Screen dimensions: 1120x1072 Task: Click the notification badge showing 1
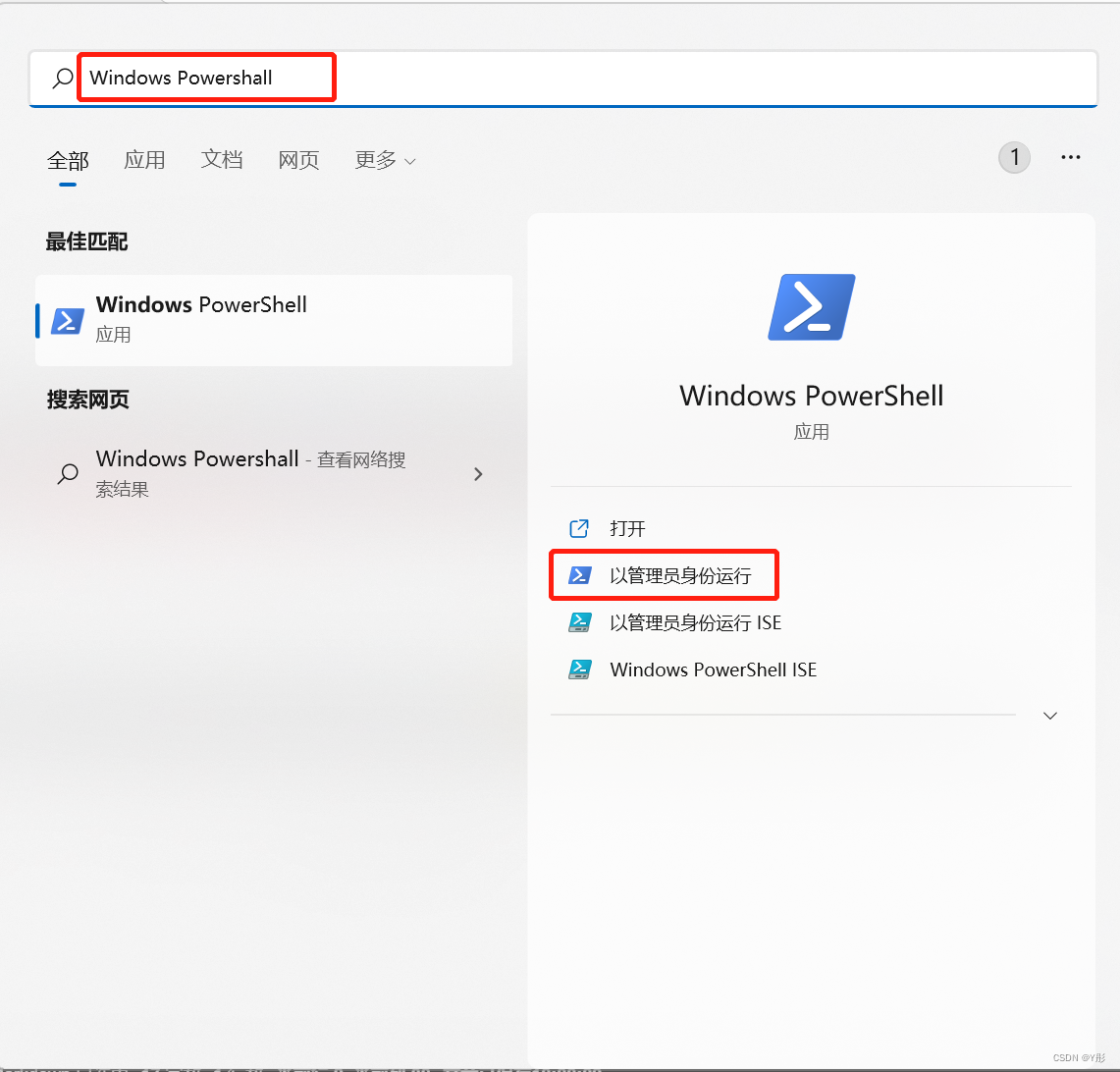click(1014, 157)
